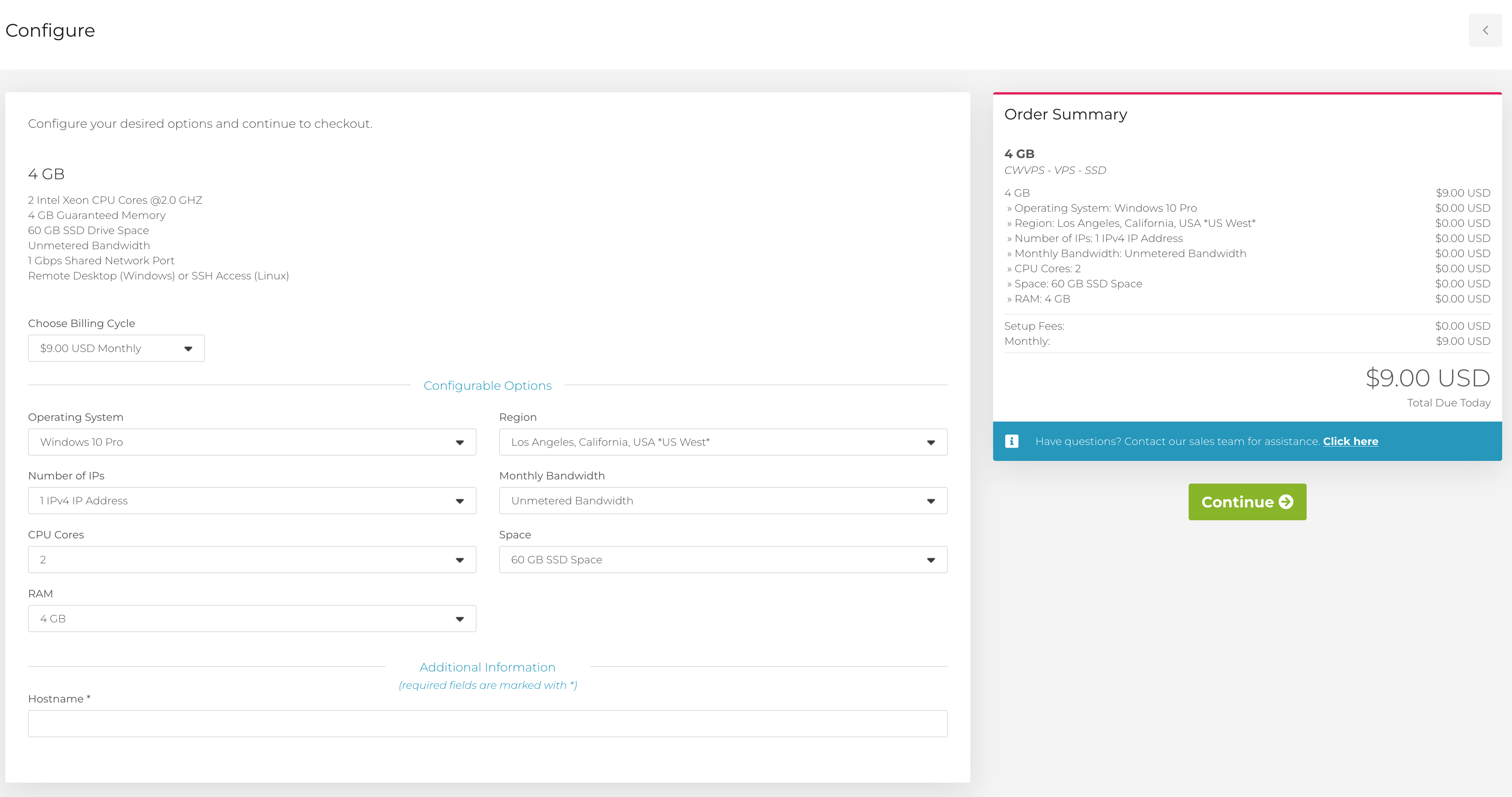1512x797 pixels.
Task: Open the Choose Billing Cycle dropdown
Action: tap(116, 349)
